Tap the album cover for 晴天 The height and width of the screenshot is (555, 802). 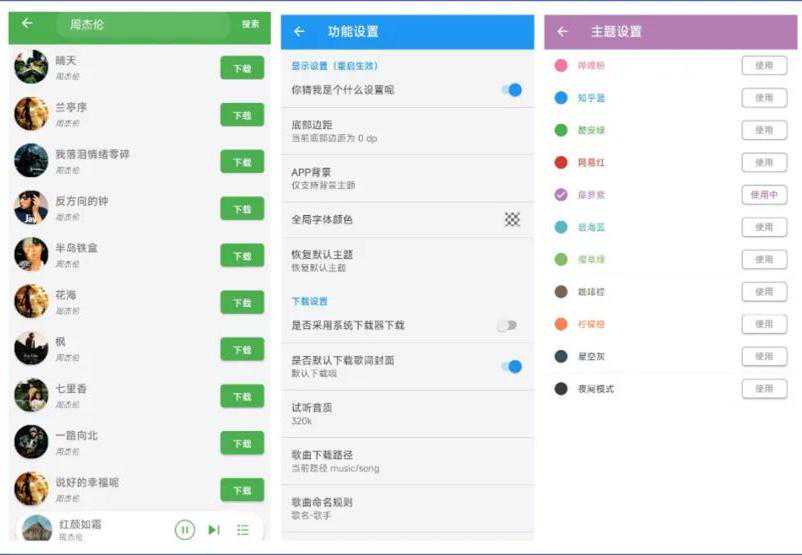31,67
